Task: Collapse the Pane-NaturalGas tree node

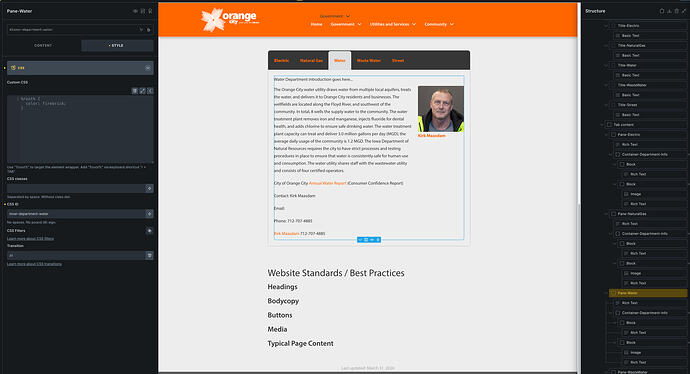Action: click(x=606, y=214)
